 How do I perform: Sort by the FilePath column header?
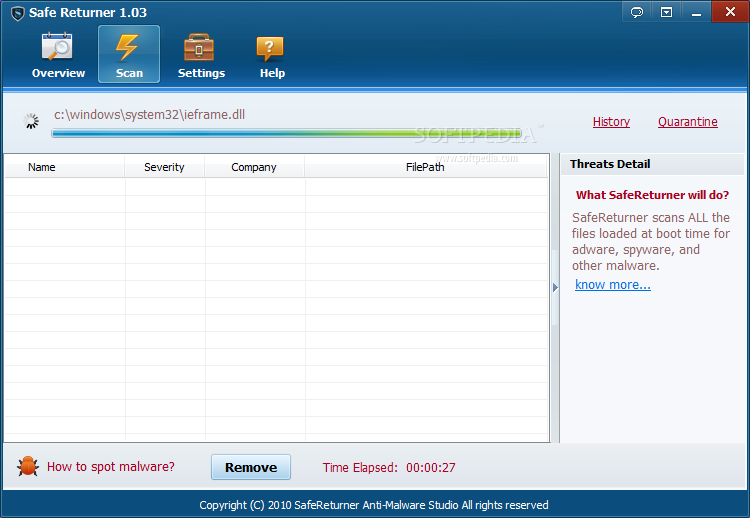pyautogui.click(x=426, y=167)
